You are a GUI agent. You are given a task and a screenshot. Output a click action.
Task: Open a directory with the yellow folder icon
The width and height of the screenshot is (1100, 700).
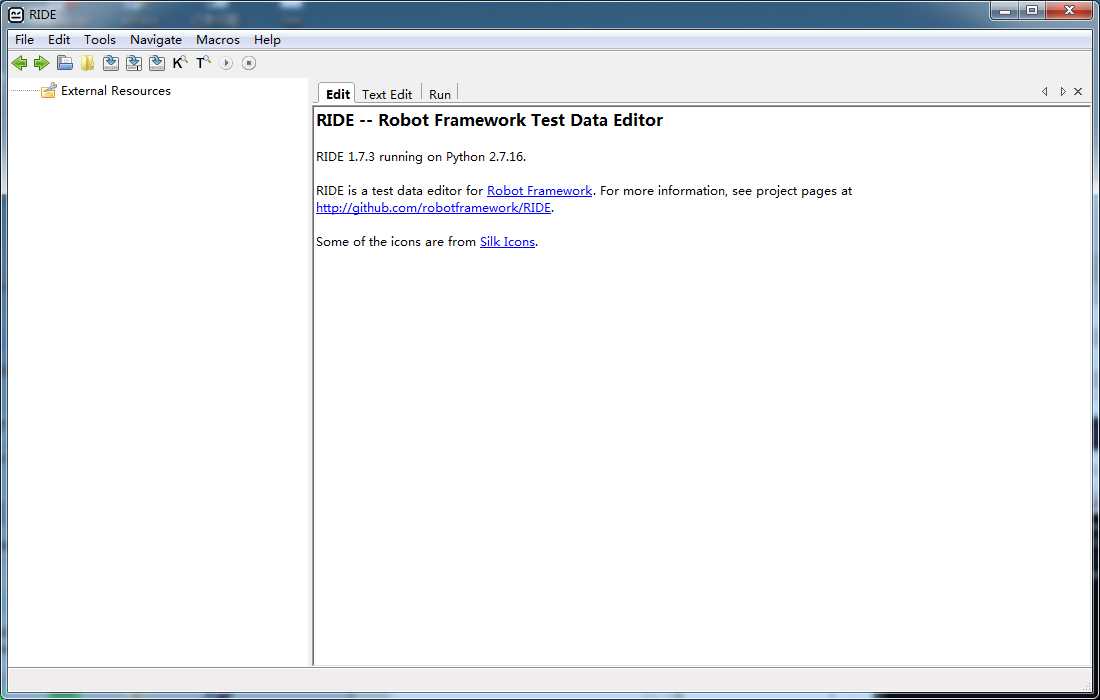88,63
